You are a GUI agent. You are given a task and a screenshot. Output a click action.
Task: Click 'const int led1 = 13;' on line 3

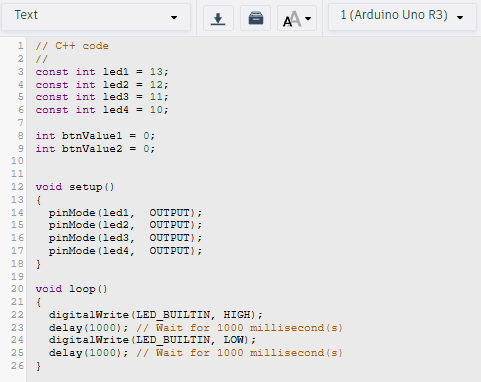pos(102,72)
